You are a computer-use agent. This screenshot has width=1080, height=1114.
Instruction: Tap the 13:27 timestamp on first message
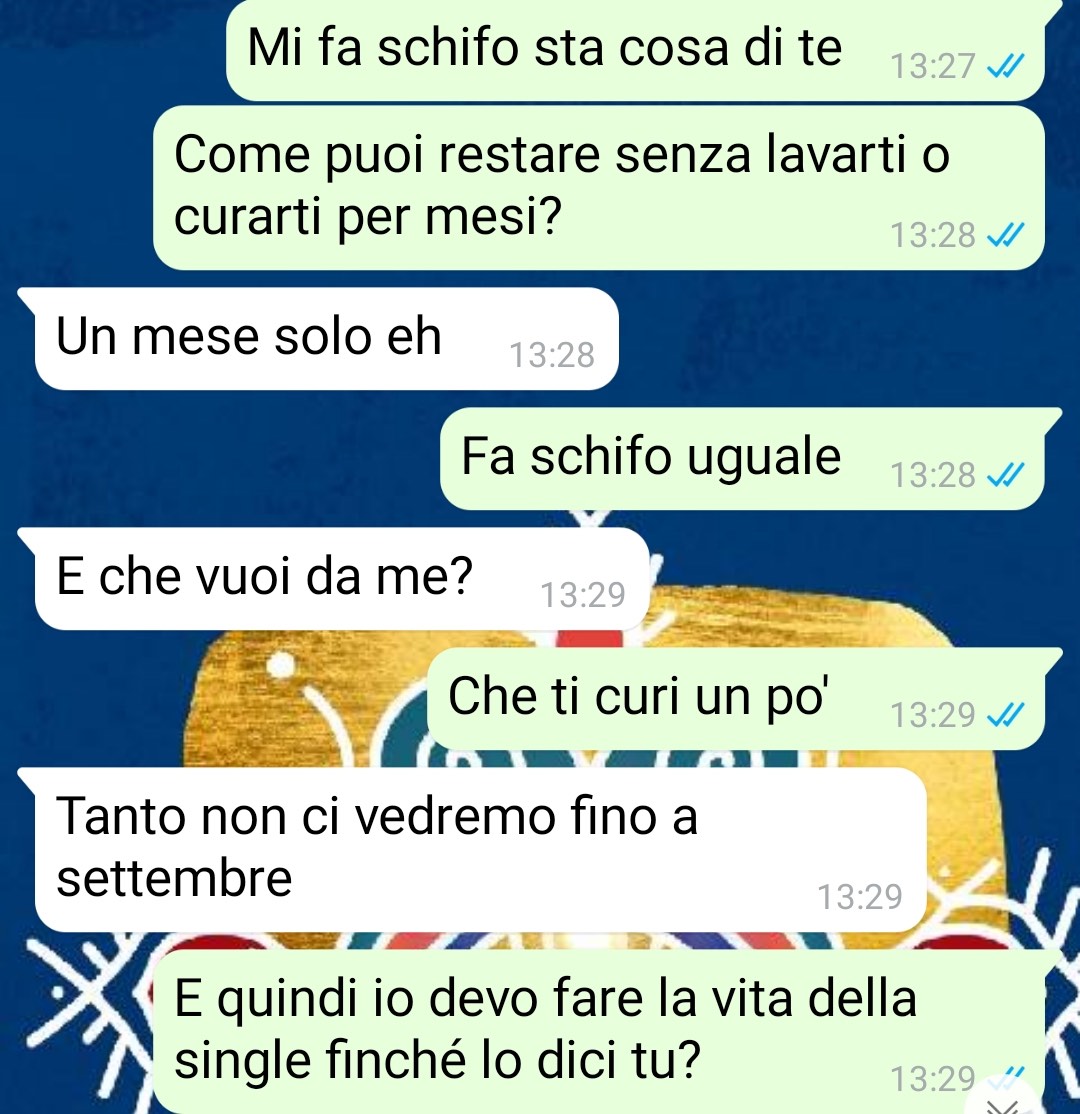click(932, 67)
